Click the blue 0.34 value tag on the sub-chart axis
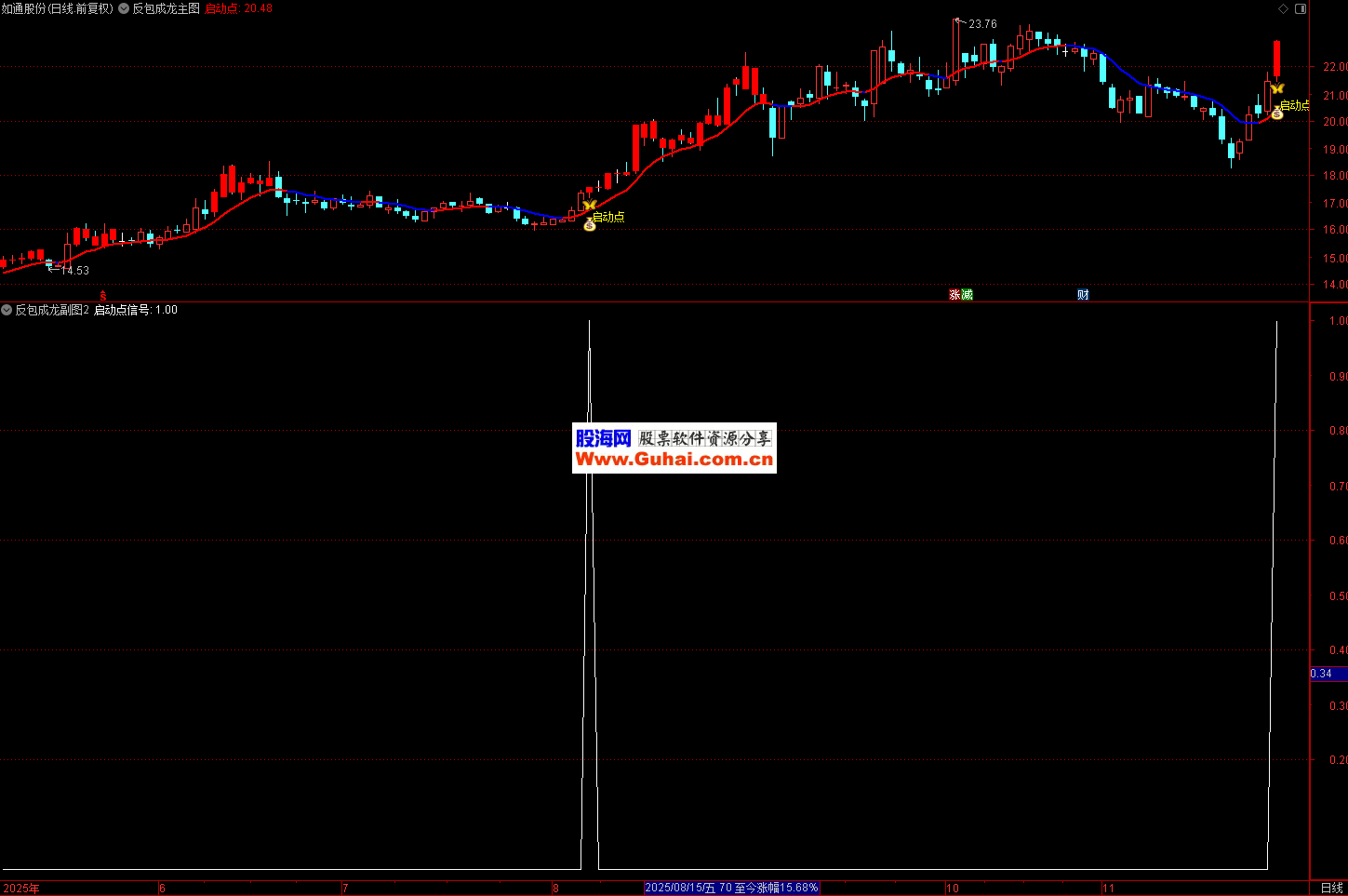This screenshot has height=896, width=1348. [x=1322, y=674]
